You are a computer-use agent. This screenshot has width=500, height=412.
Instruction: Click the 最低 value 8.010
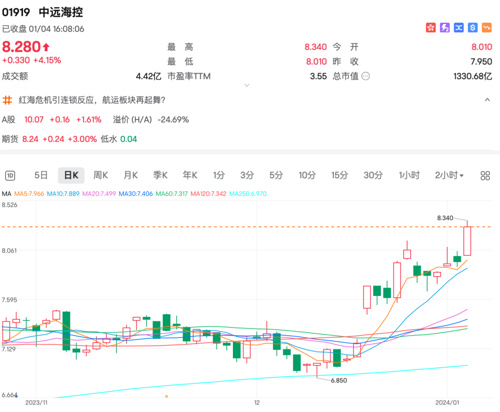pos(316,62)
